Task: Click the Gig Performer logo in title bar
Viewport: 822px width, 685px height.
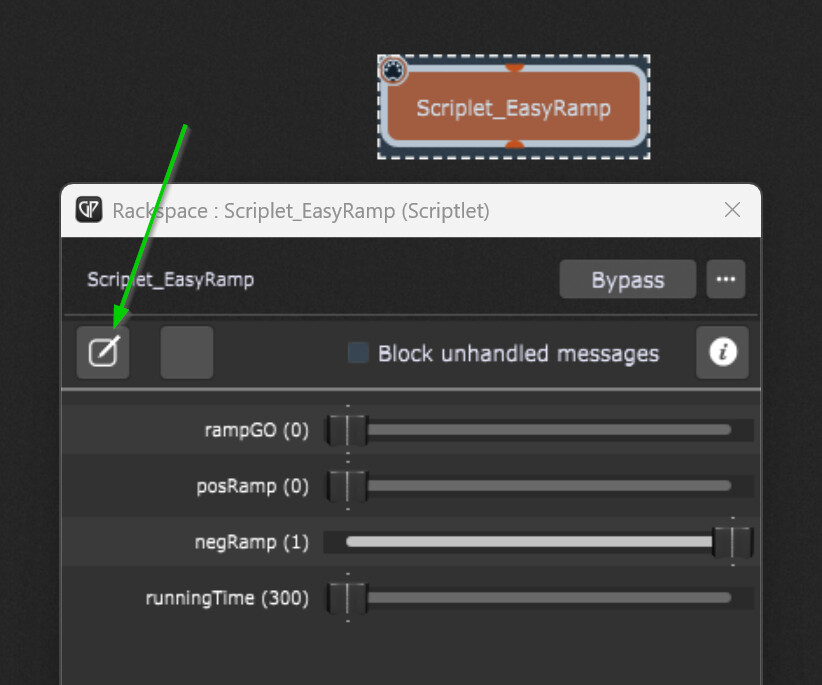Action: pos(88,210)
